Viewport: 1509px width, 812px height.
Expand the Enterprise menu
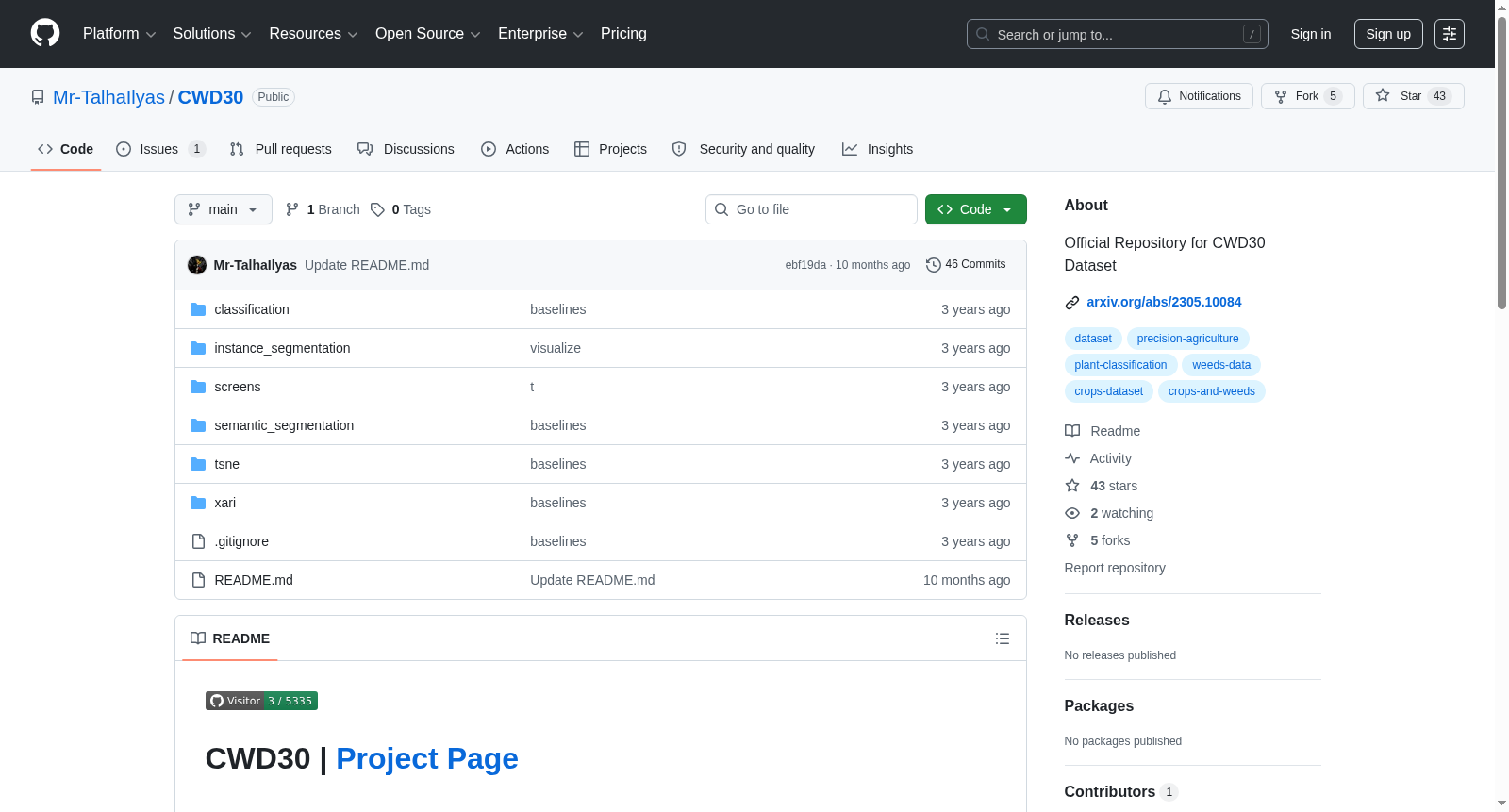pyautogui.click(x=540, y=34)
